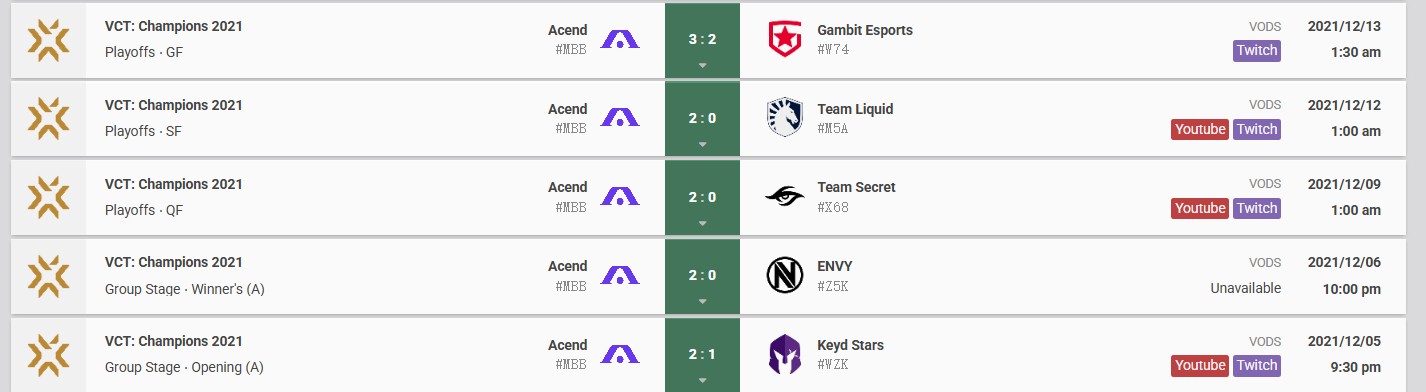Open the Gambit Esports team name link
The image size is (1426, 392).
click(865, 30)
